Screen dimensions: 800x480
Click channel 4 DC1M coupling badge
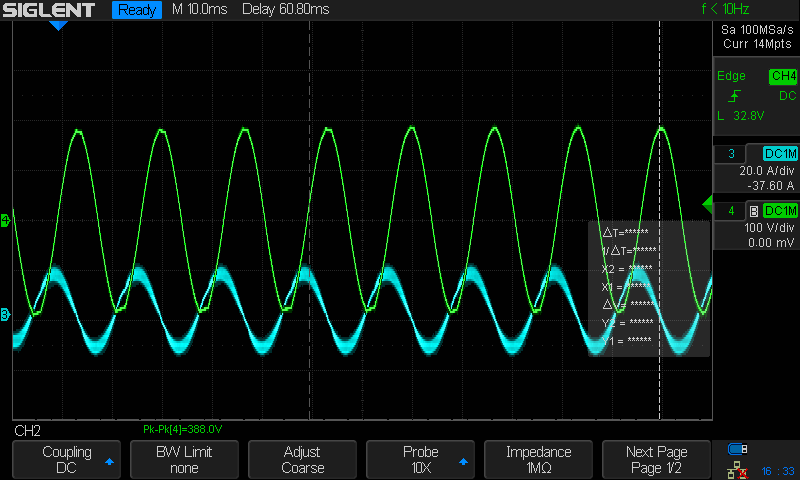tap(781, 211)
